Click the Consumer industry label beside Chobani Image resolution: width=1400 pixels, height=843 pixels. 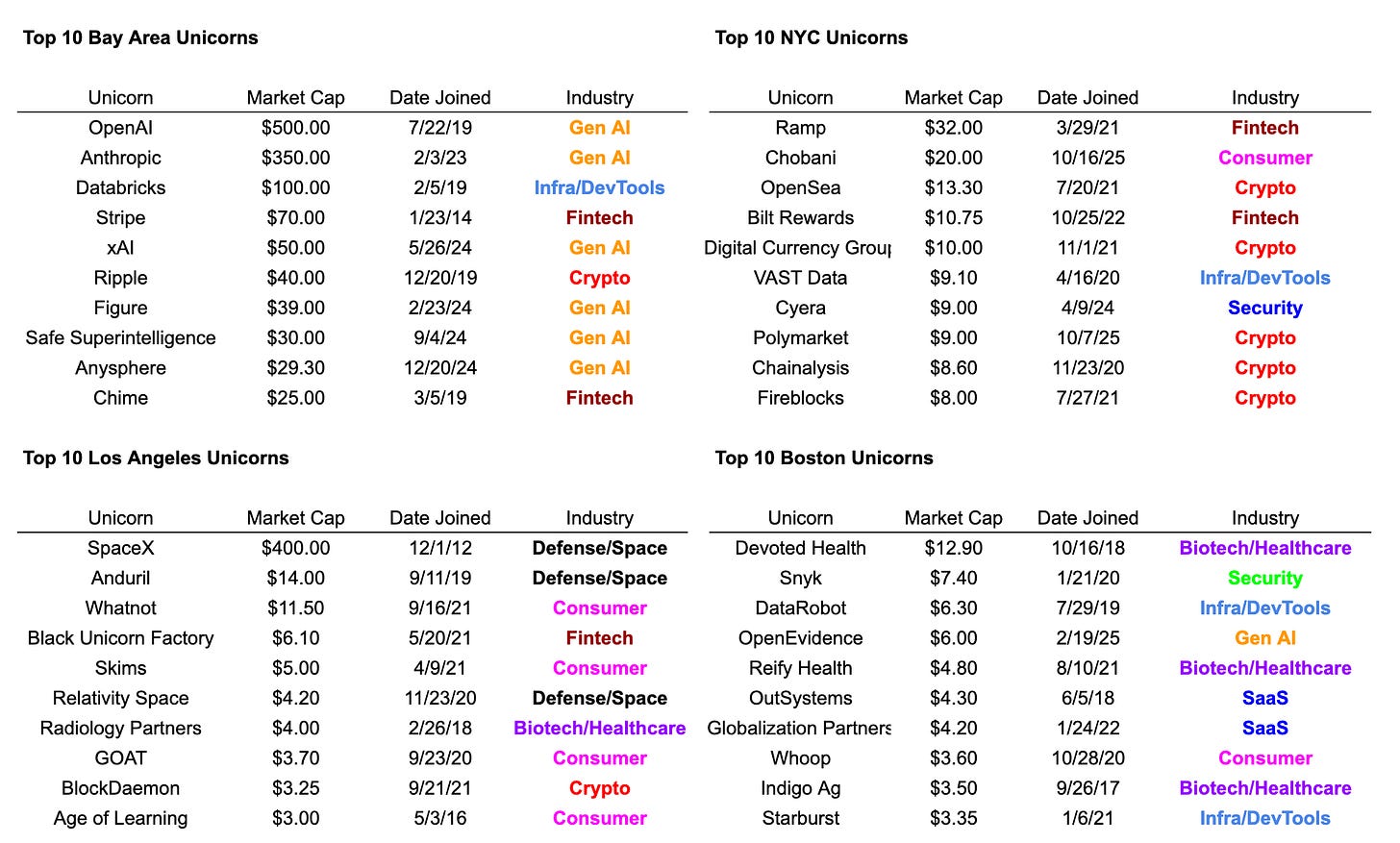tap(1264, 158)
